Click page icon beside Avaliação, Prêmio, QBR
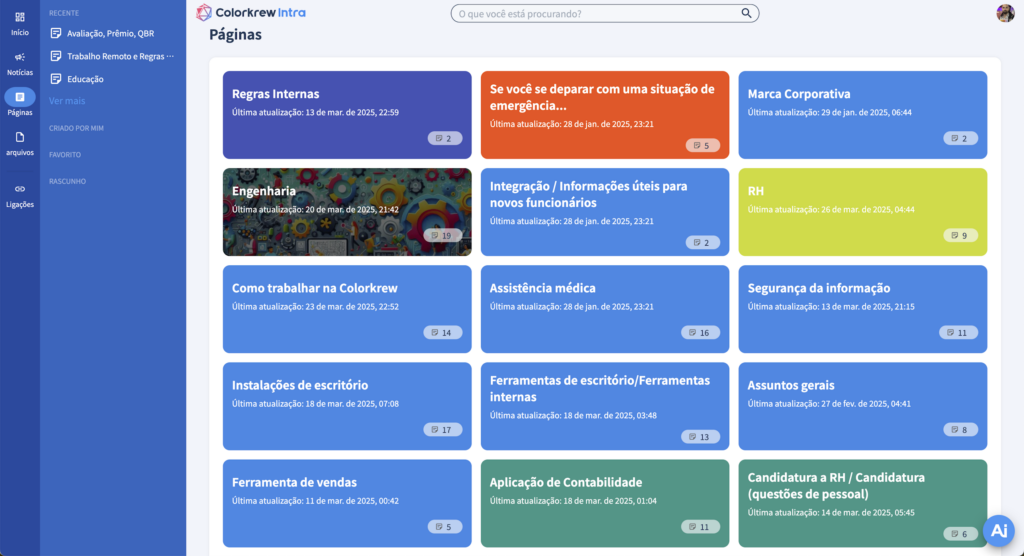 56,33
